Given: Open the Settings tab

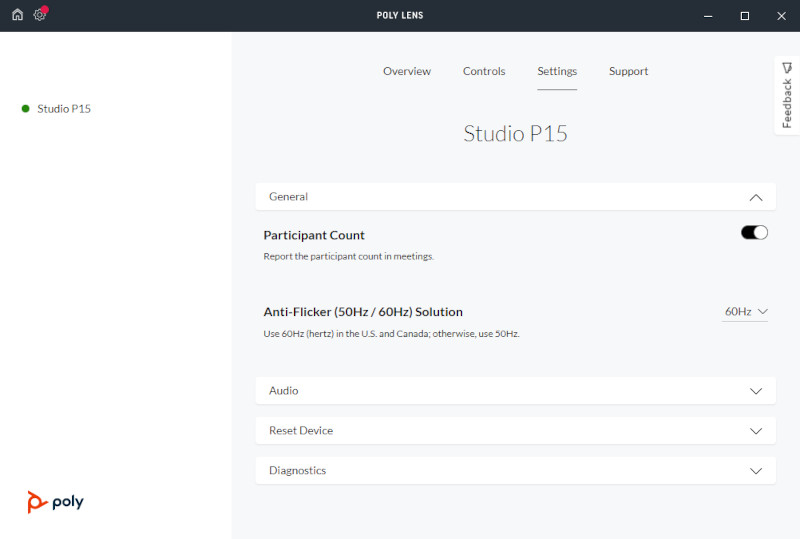Looking at the screenshot, I should (x=557, y=71).
